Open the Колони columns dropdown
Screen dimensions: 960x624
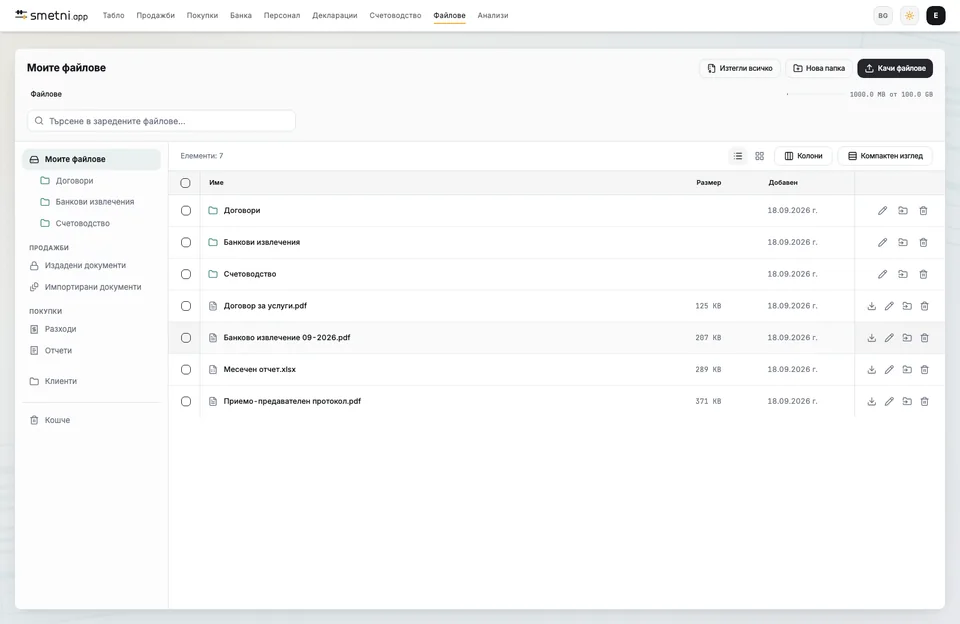point(803,156)
